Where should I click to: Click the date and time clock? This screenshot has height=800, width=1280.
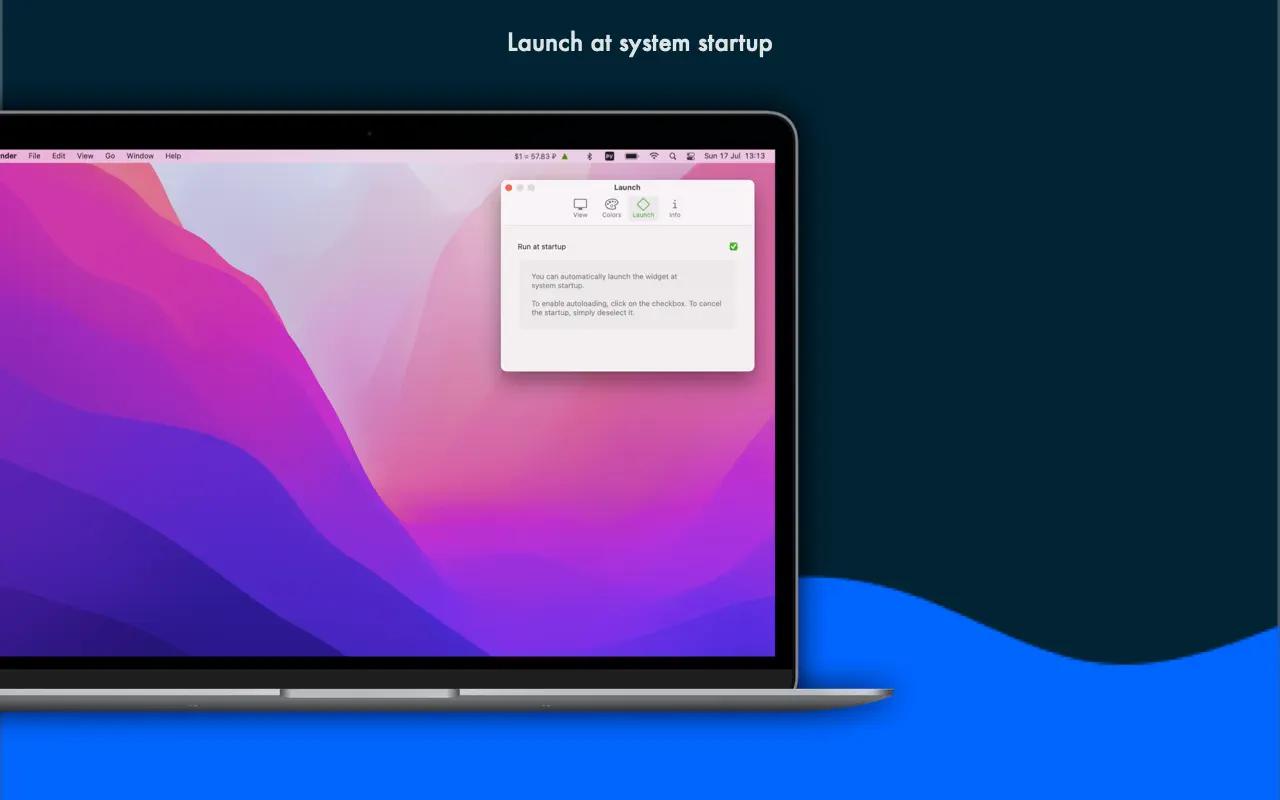point(735,156)
